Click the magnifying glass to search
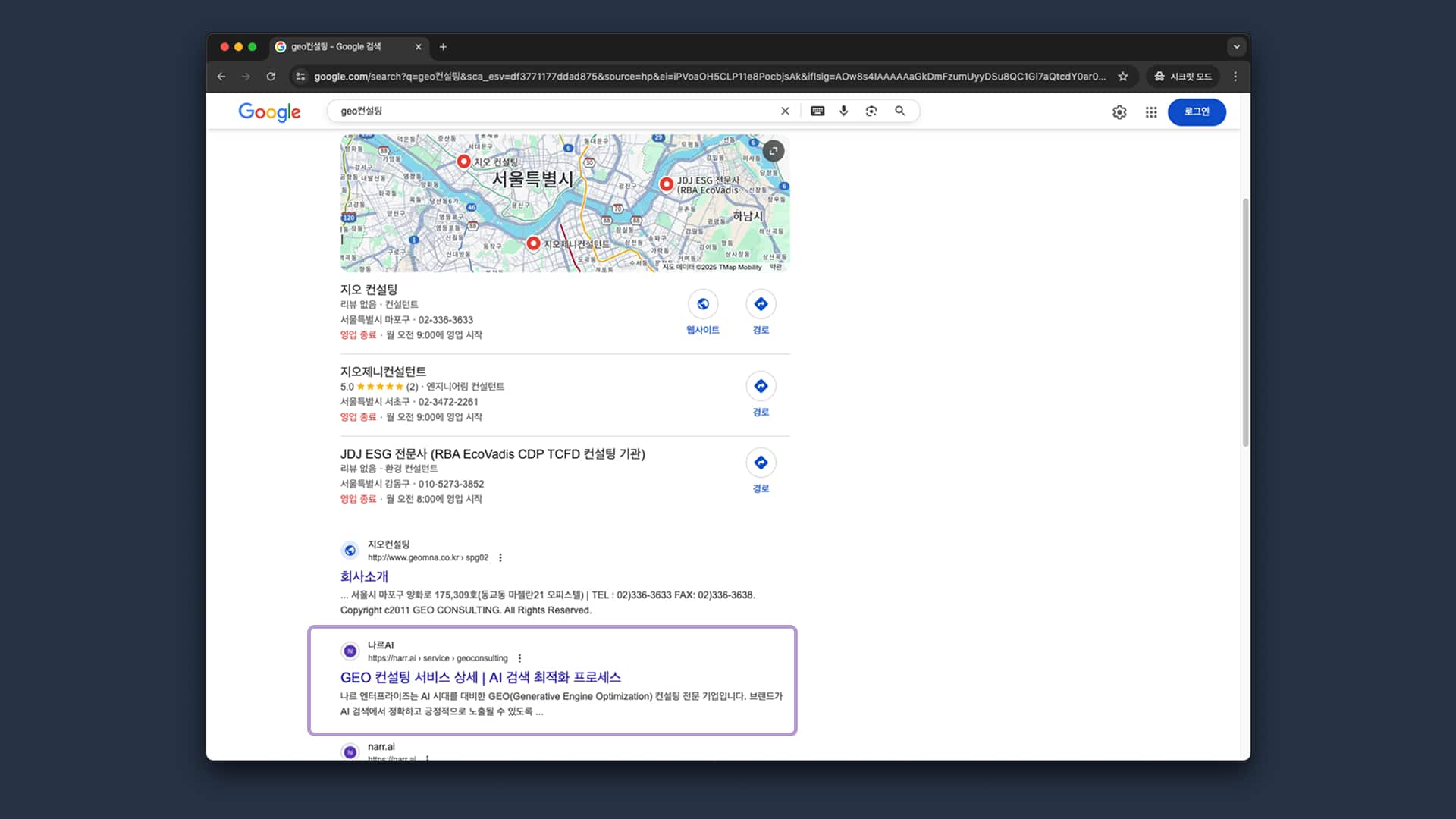Viewport: 1456px width, 819px height. (x=899, y=111)
